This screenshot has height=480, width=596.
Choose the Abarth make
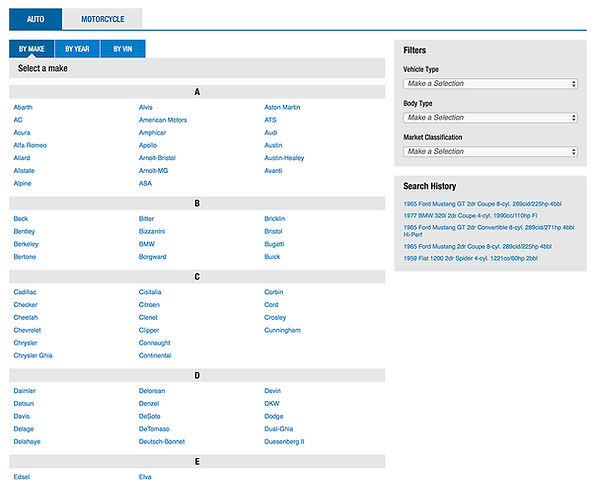(x=23, y=107)
